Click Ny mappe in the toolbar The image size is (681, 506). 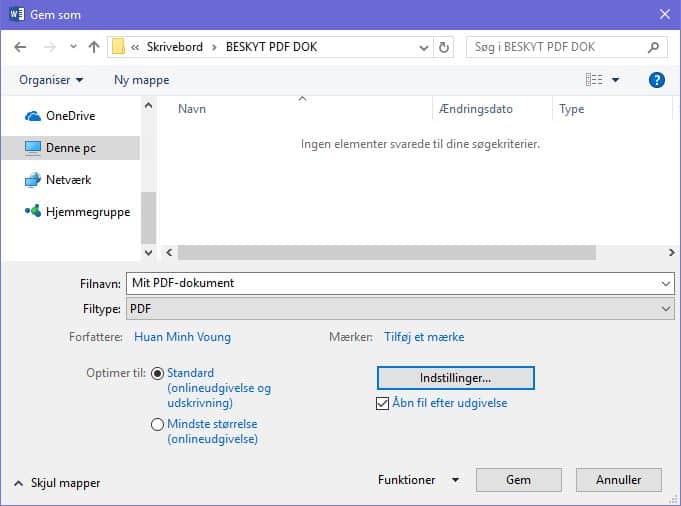tap(141, 80)
